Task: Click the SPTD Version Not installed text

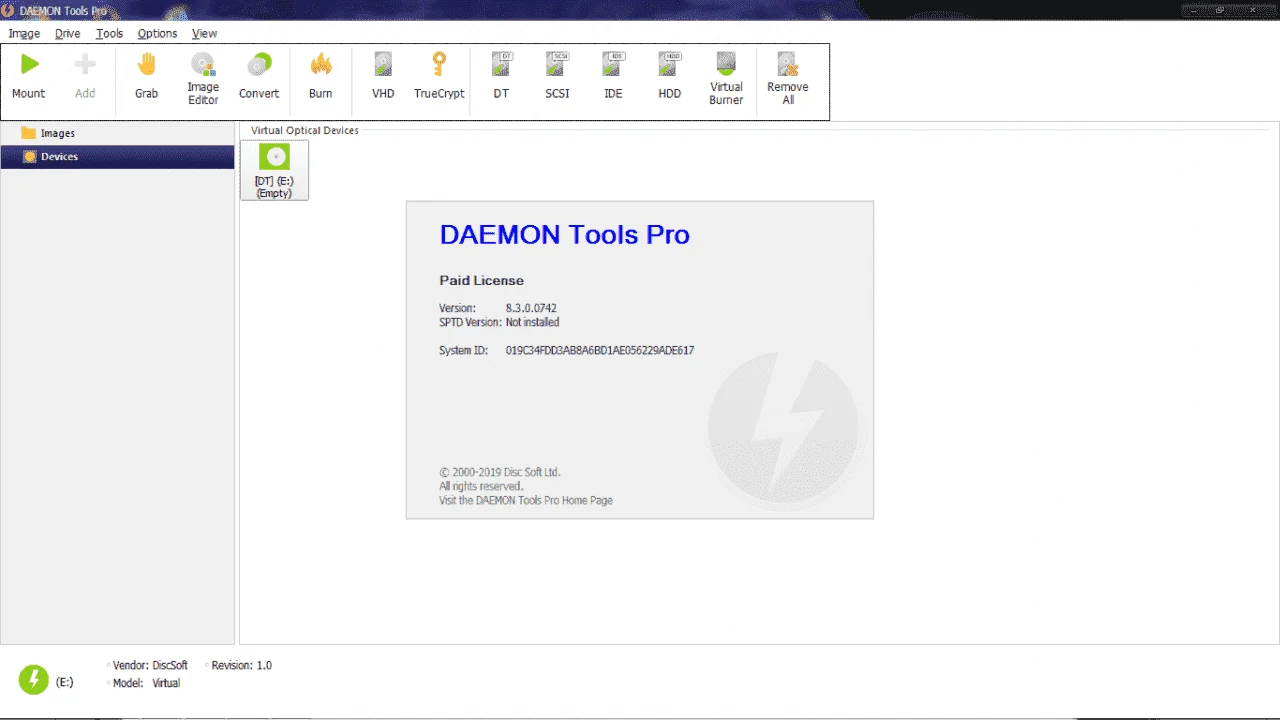Action: 499,322
